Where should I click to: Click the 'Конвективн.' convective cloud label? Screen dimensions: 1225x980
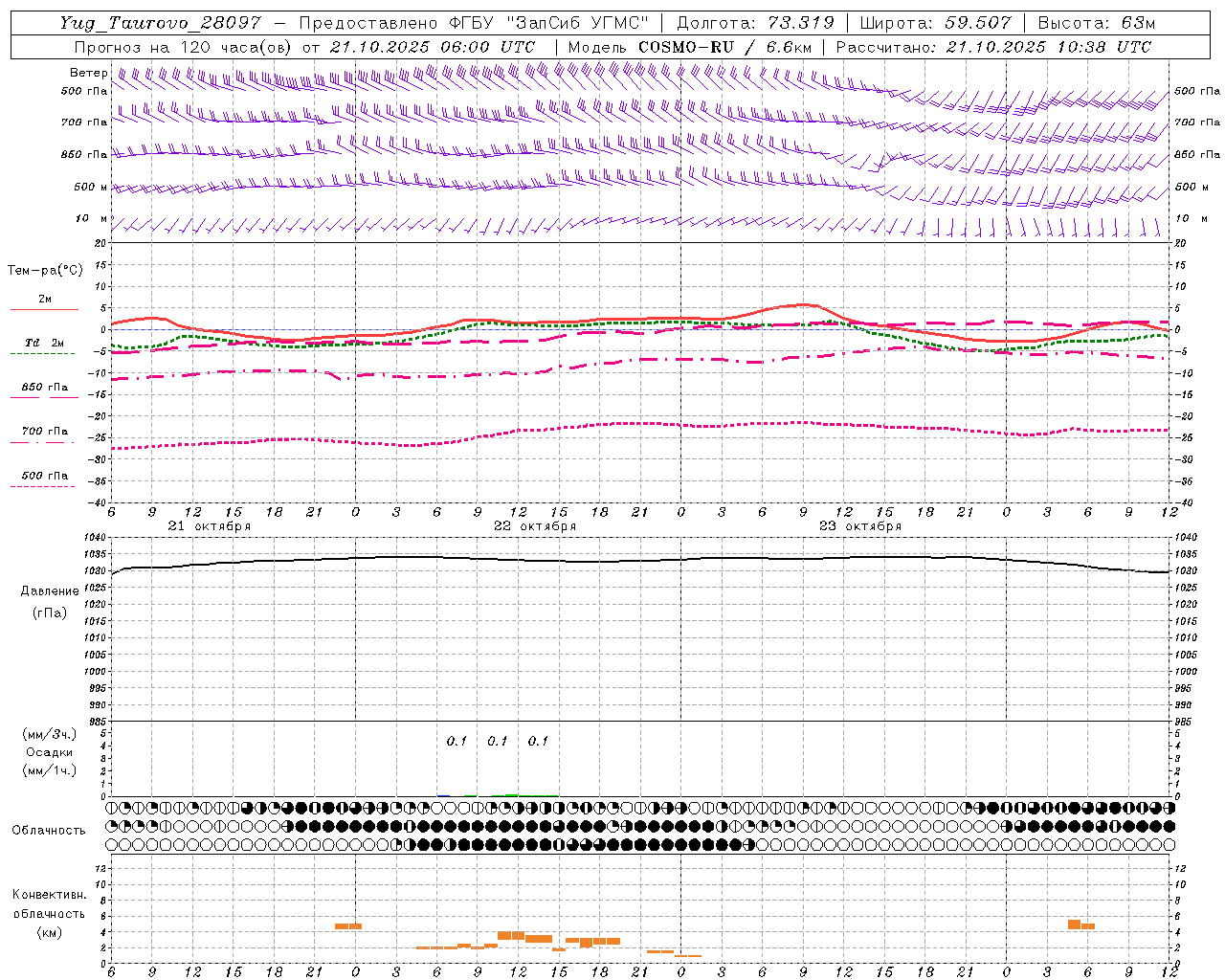(x=49, y=896)
